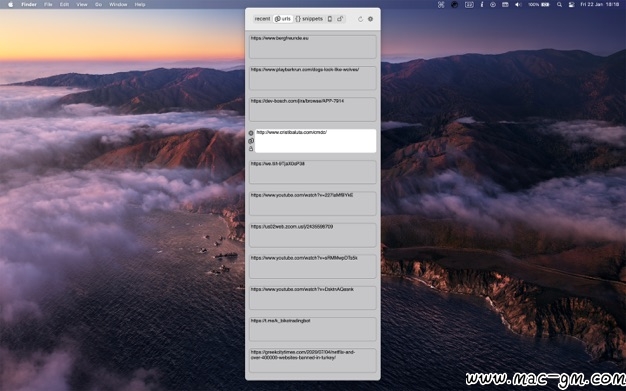
Task: Select the youtube URL ending in sRMMwpDTs5k
Action: (313, 266)
